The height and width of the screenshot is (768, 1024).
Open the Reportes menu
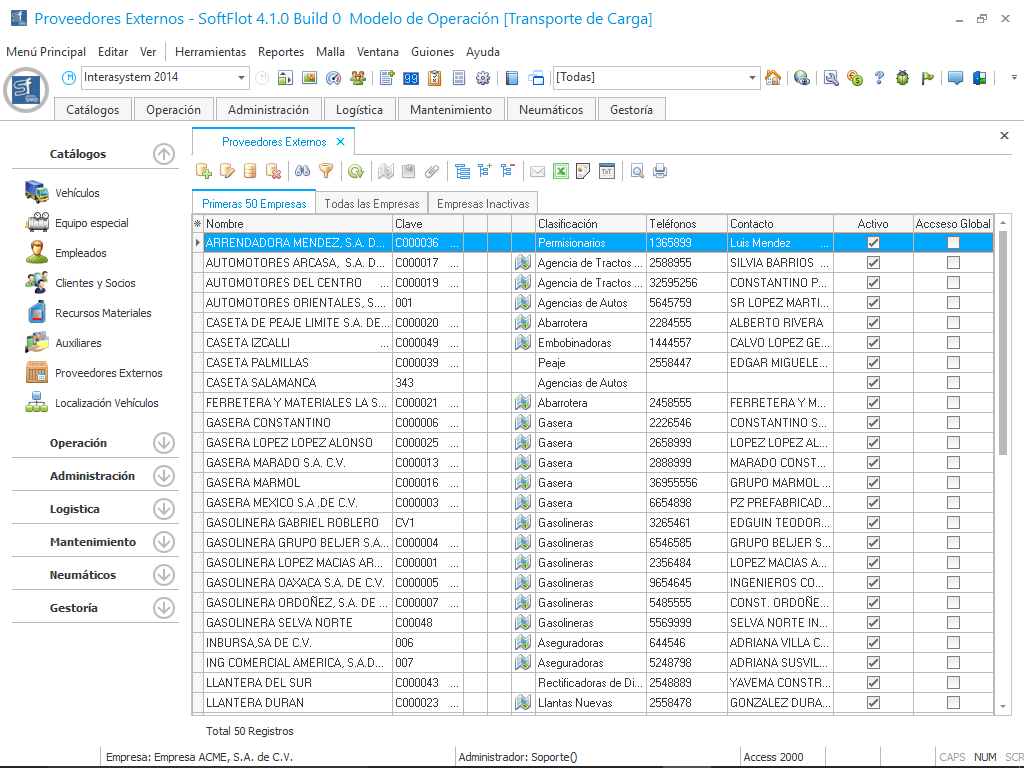[280, 52]
